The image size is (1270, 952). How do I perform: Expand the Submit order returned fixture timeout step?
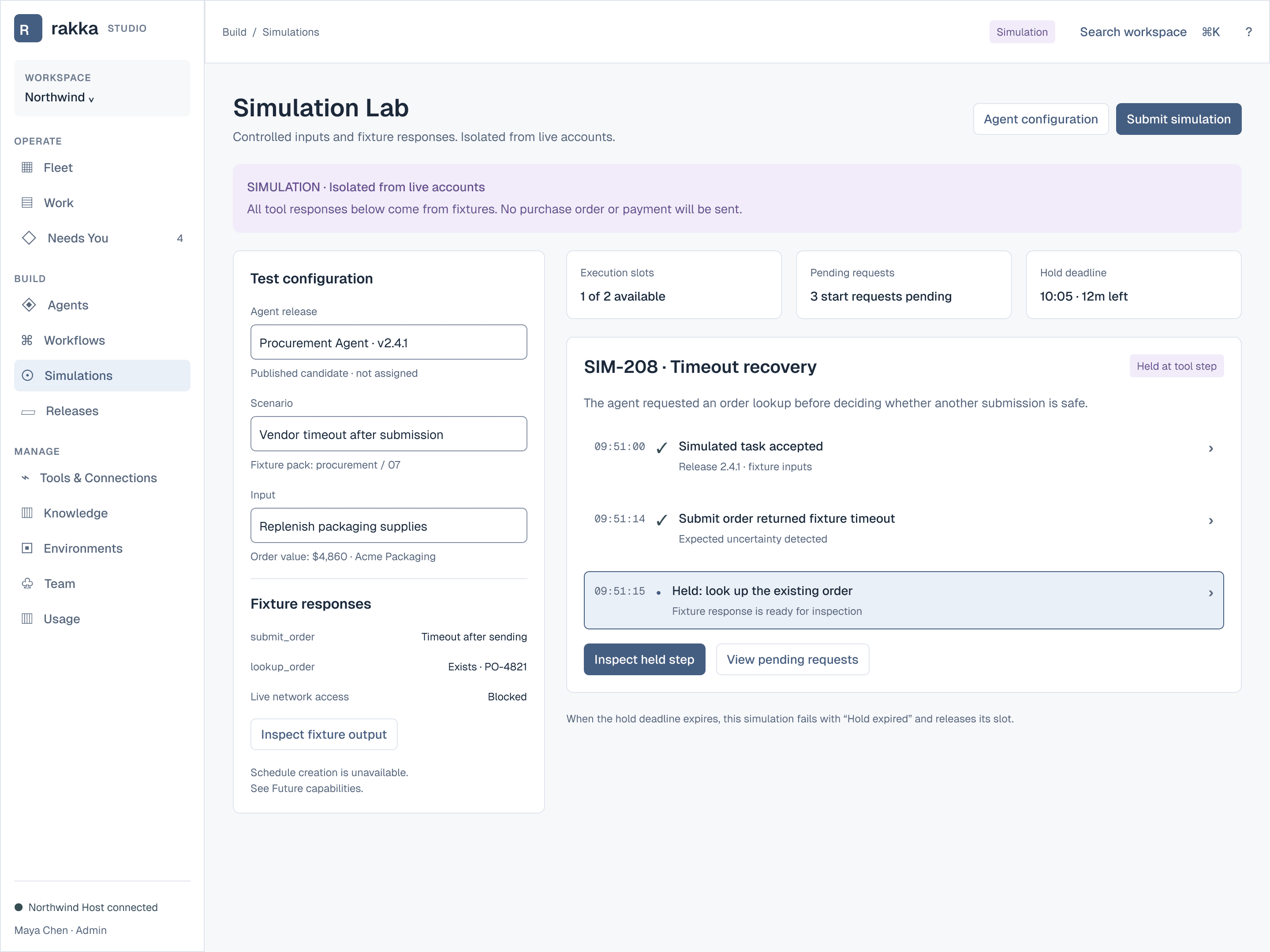point(1211,521)
